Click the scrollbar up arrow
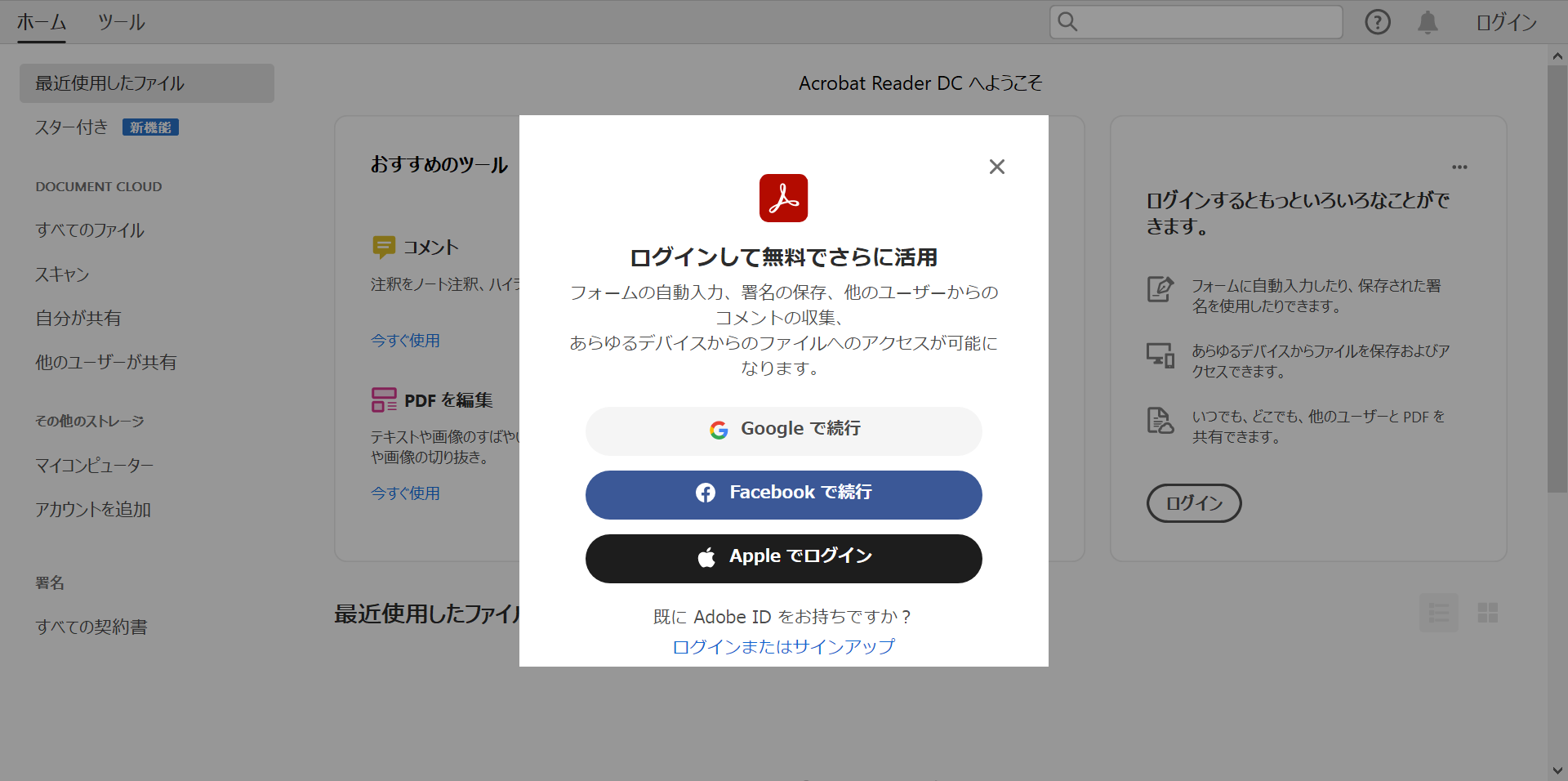This screenshot has width=1568, height=781. coord(1557,56)
